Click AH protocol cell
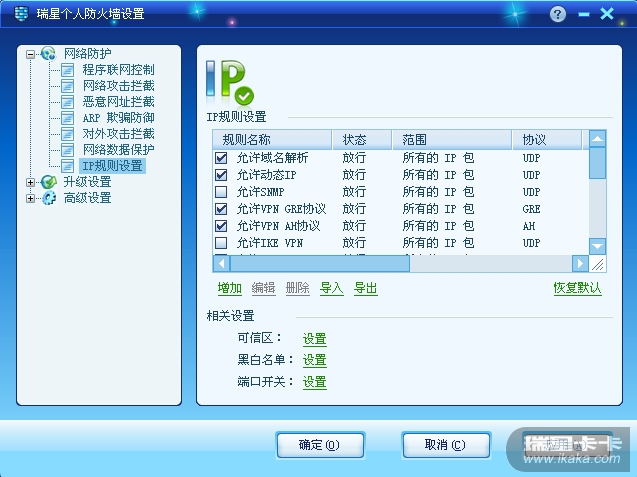Viewport: 637px width, 477px height. pyautogui.click(x=529, y=226)
